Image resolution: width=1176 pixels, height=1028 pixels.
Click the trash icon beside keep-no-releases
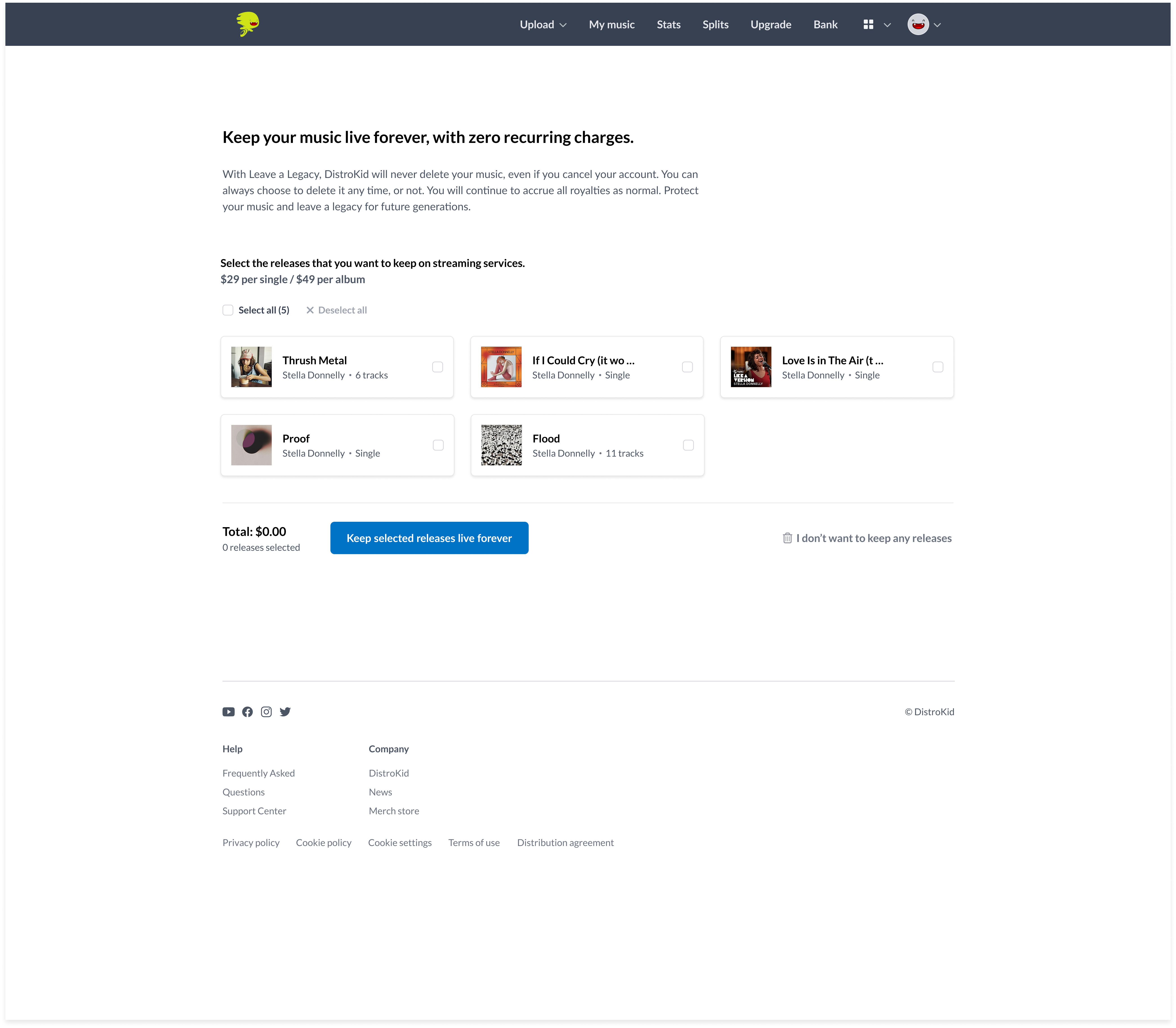[787, 538]
